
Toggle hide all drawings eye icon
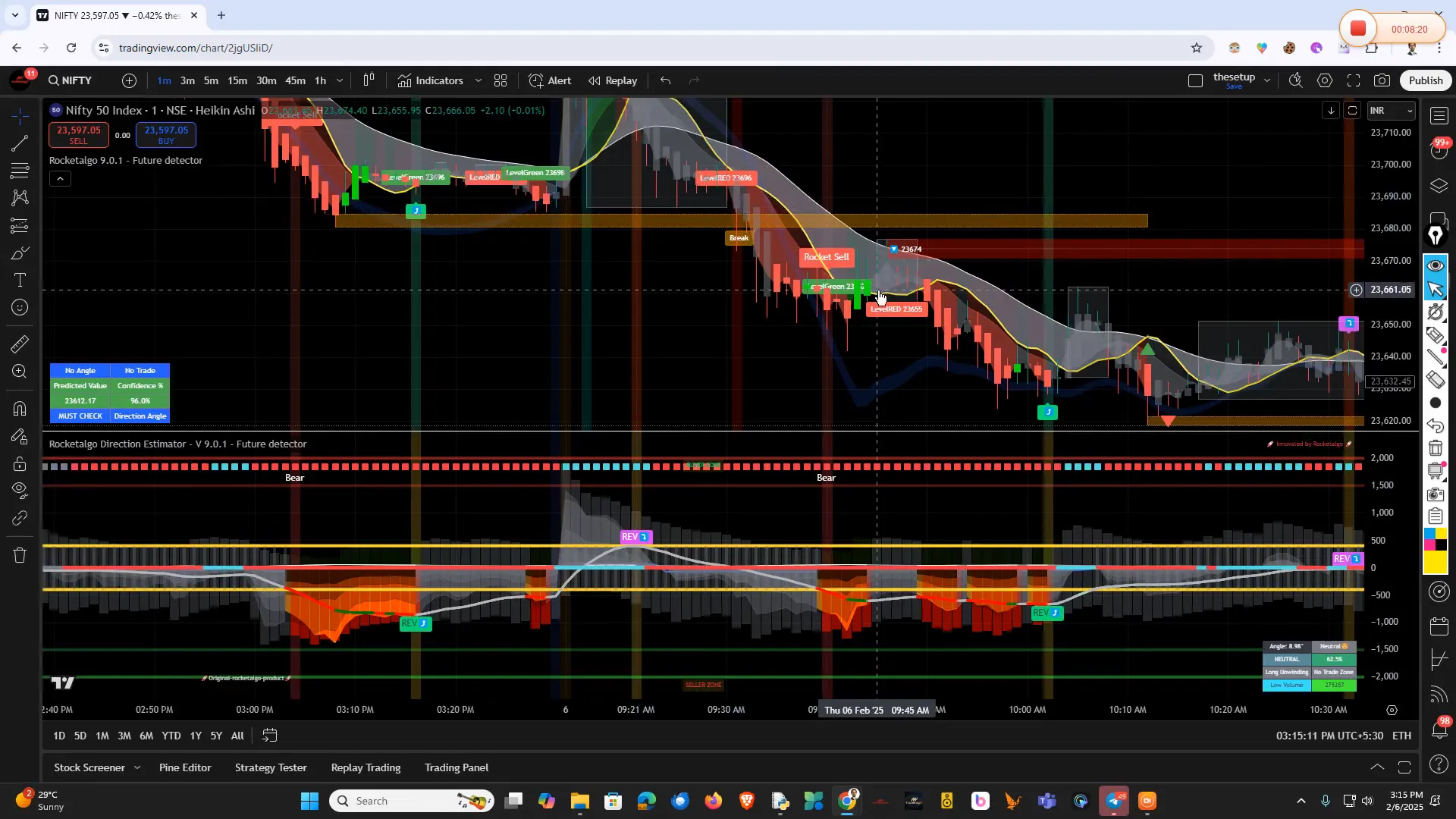(20, 491)
